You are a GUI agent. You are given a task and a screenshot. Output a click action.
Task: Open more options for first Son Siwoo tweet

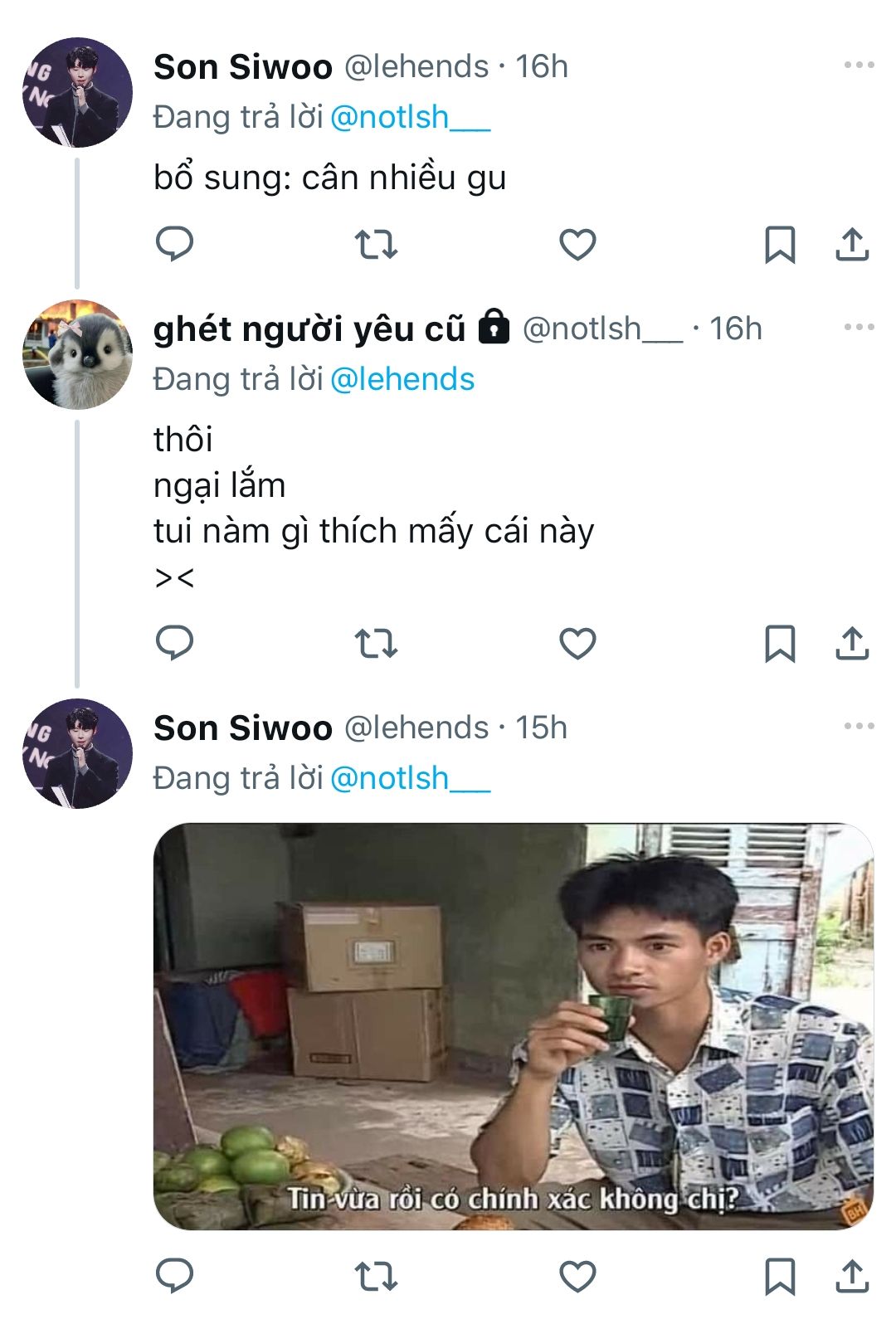pyautogui.click(x=859, y=65)
